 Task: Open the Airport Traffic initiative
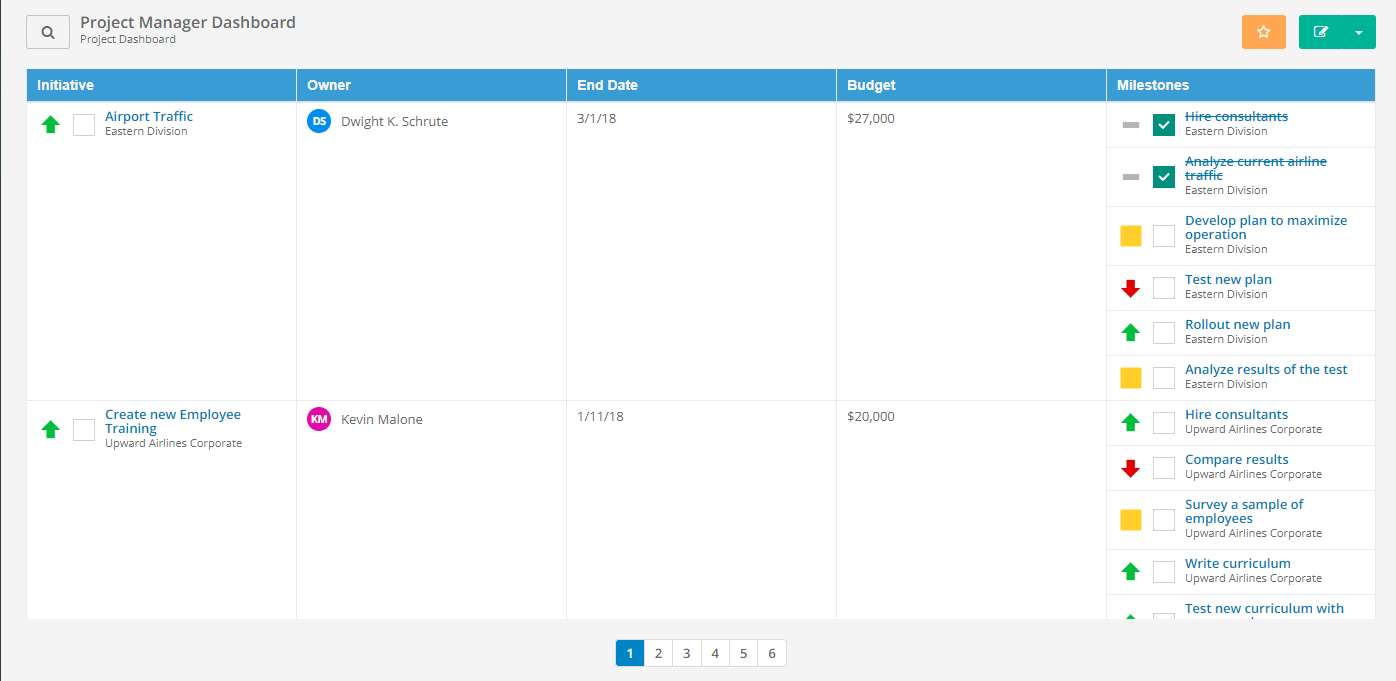click(x=148, y=115)
